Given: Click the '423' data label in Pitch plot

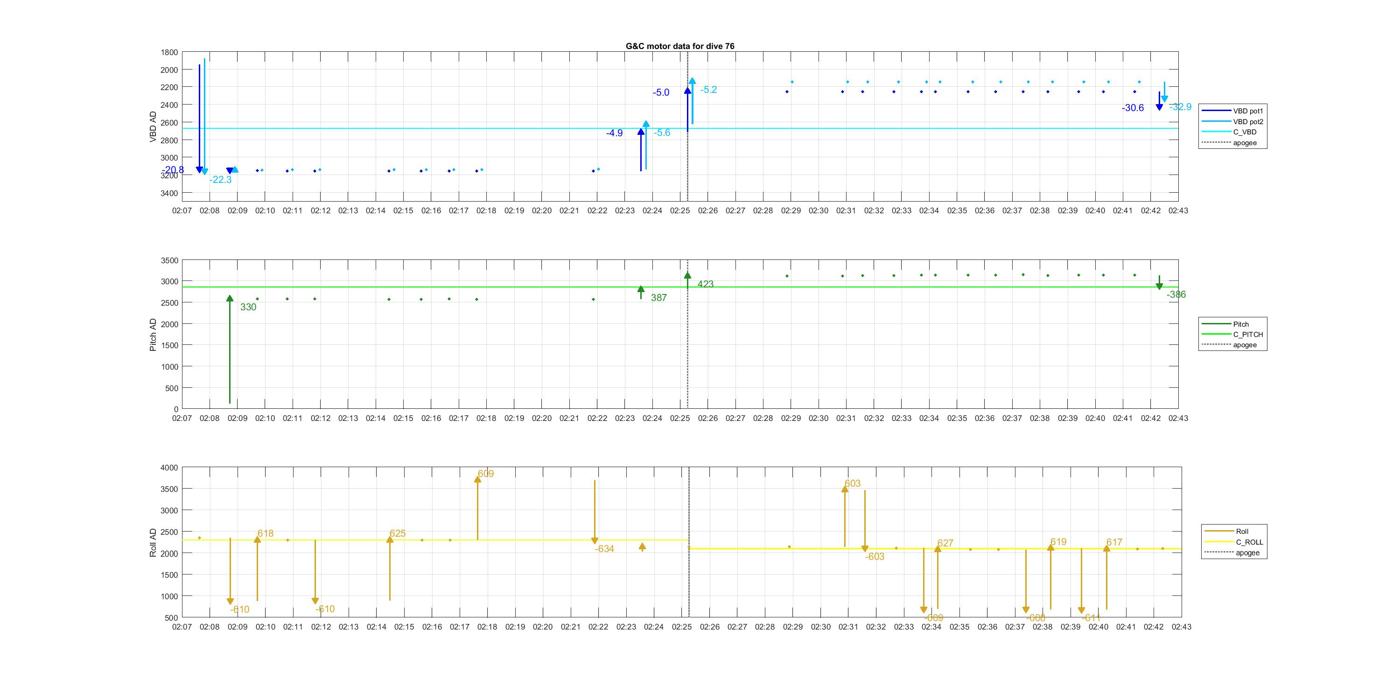Looking at the screenshot, I should point(706,285).
